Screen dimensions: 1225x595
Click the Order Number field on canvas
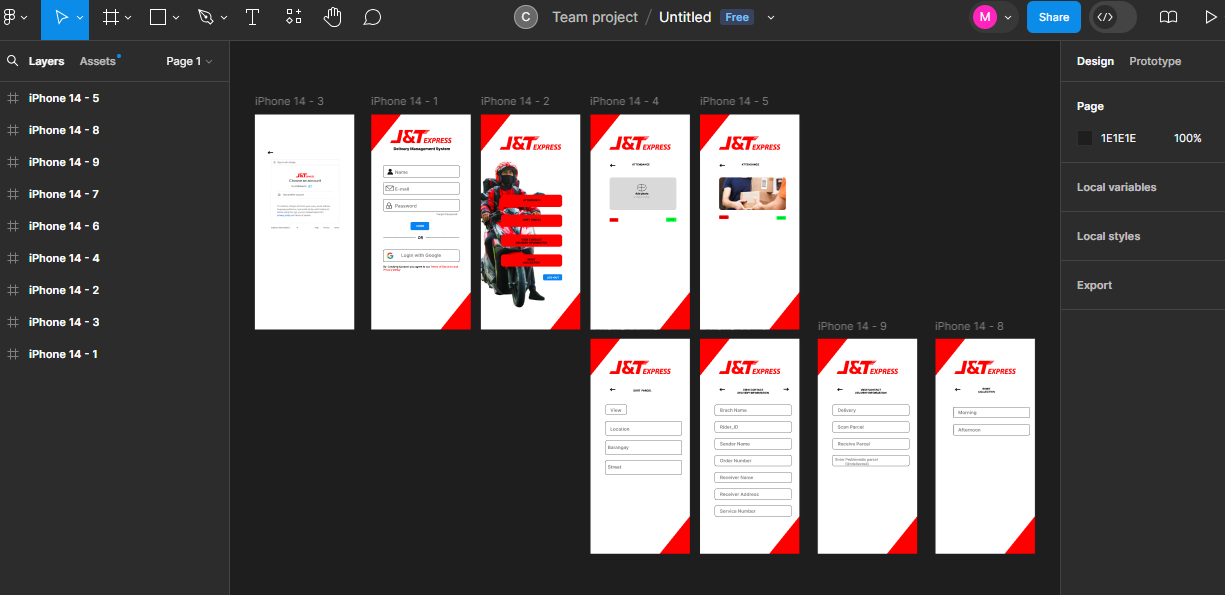coord(753,460)
